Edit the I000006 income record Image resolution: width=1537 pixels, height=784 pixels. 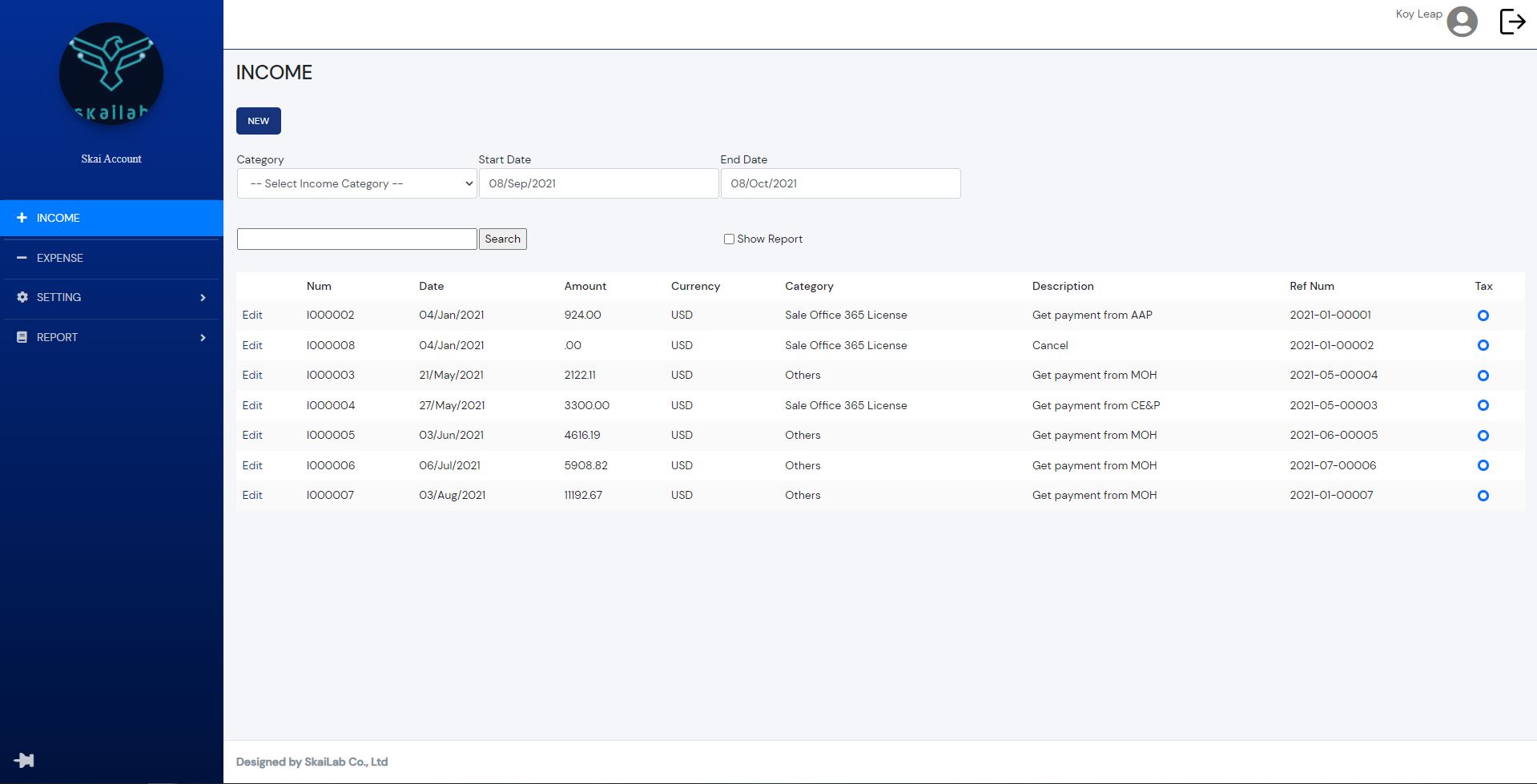point(252,465)
